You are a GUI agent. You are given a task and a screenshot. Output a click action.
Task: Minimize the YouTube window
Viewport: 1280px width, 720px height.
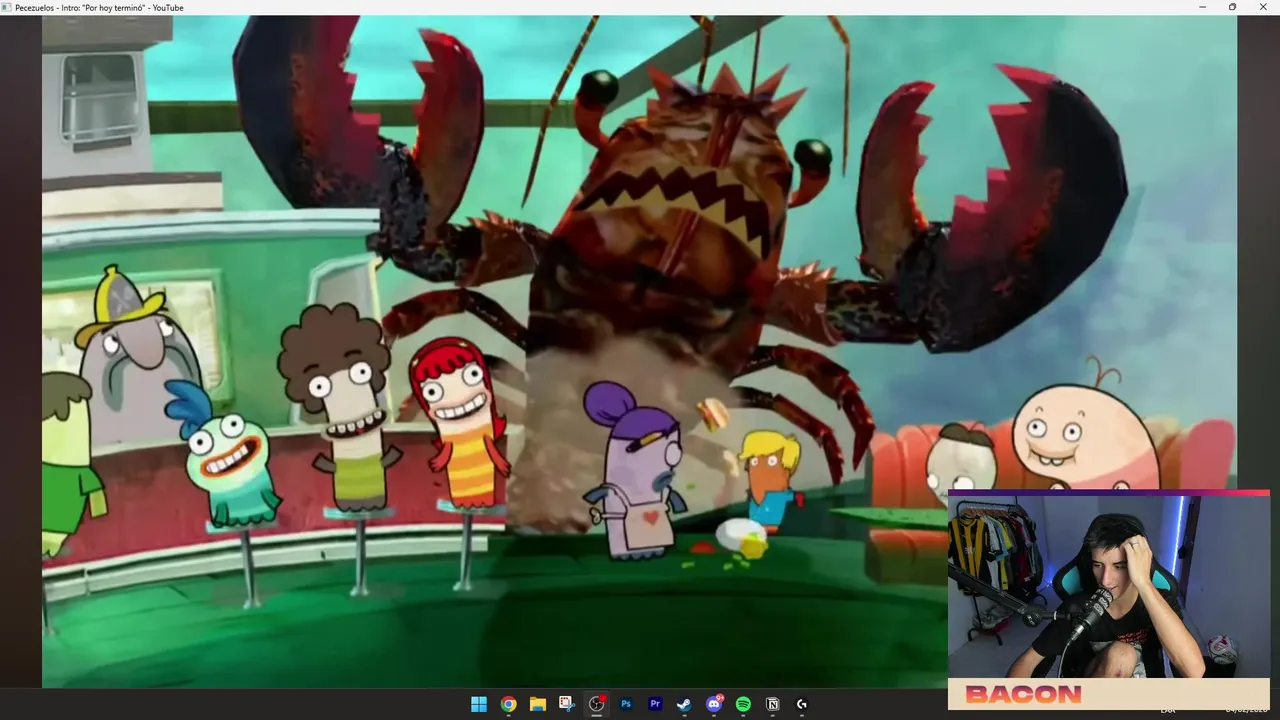point(1202,7)
